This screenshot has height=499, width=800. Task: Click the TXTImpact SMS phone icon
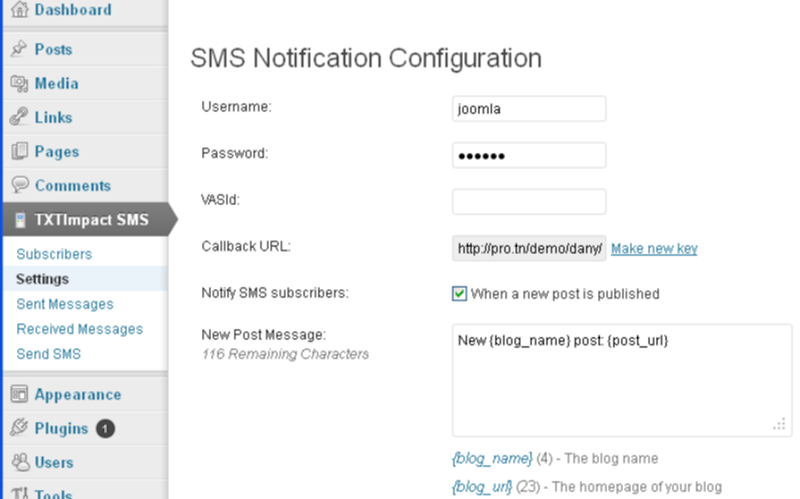pos(20,220)
